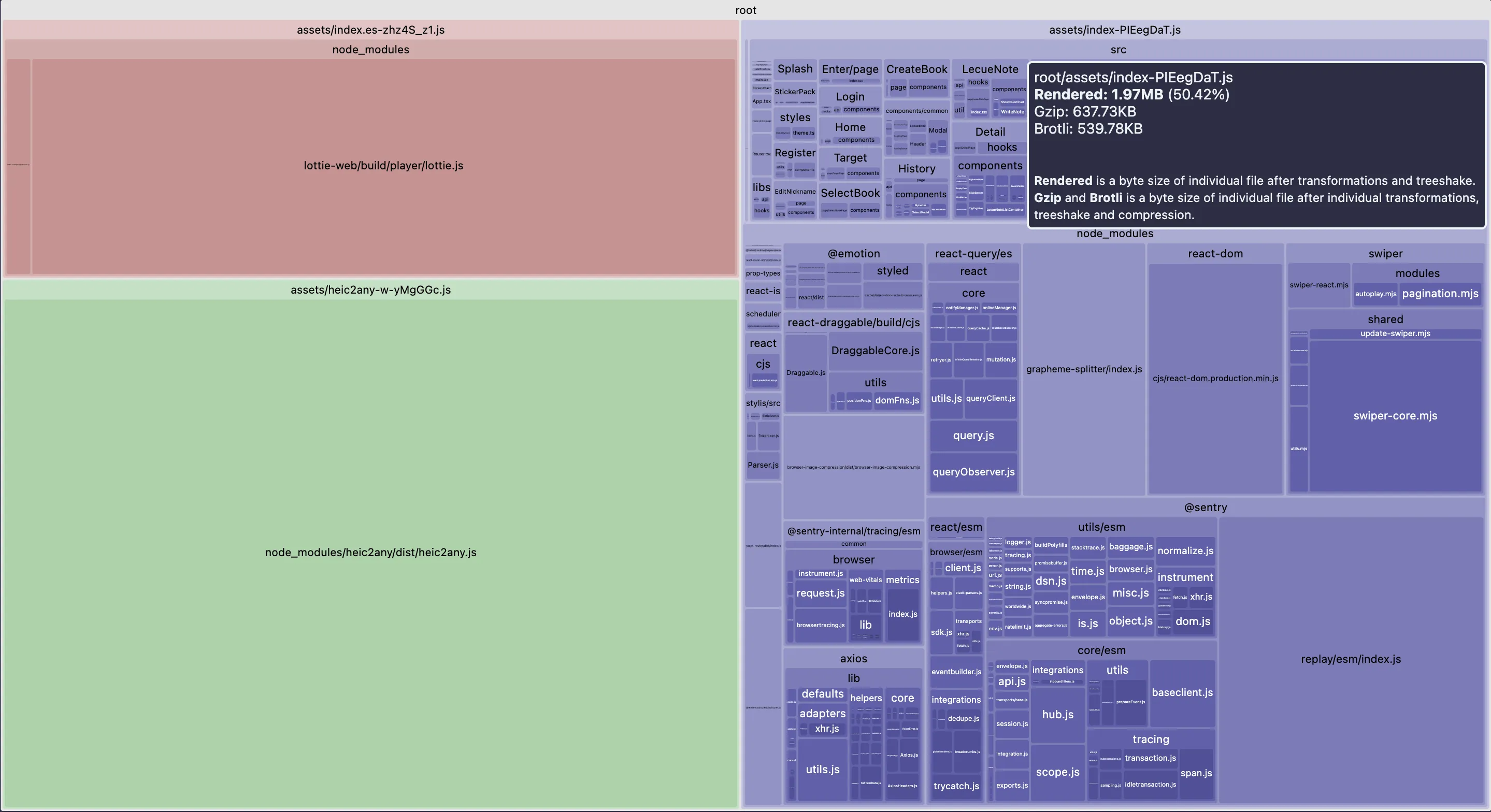The height and width of the screenshot is (812, 1491).
Task: Select assets/index-PIEegDaT.js header
Action: click(1115, 30)
